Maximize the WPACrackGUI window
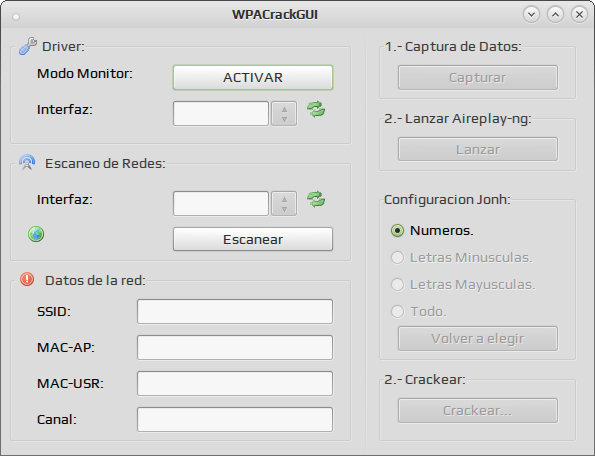This screenshot has width=595, height=456. pos(555,14)
